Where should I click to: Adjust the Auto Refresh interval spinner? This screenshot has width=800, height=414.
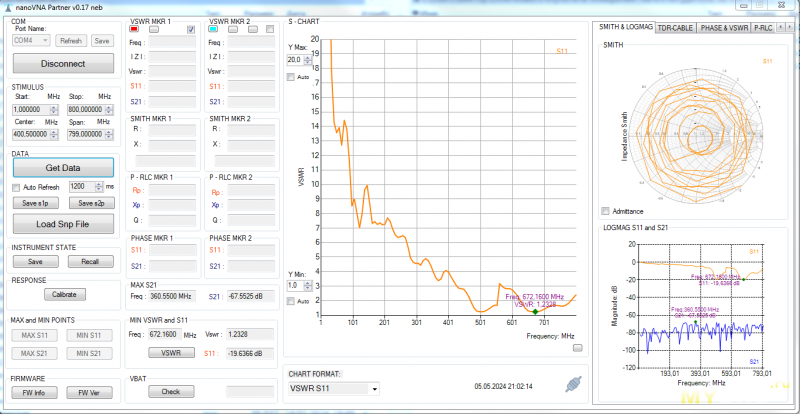(x=98, y=186)
